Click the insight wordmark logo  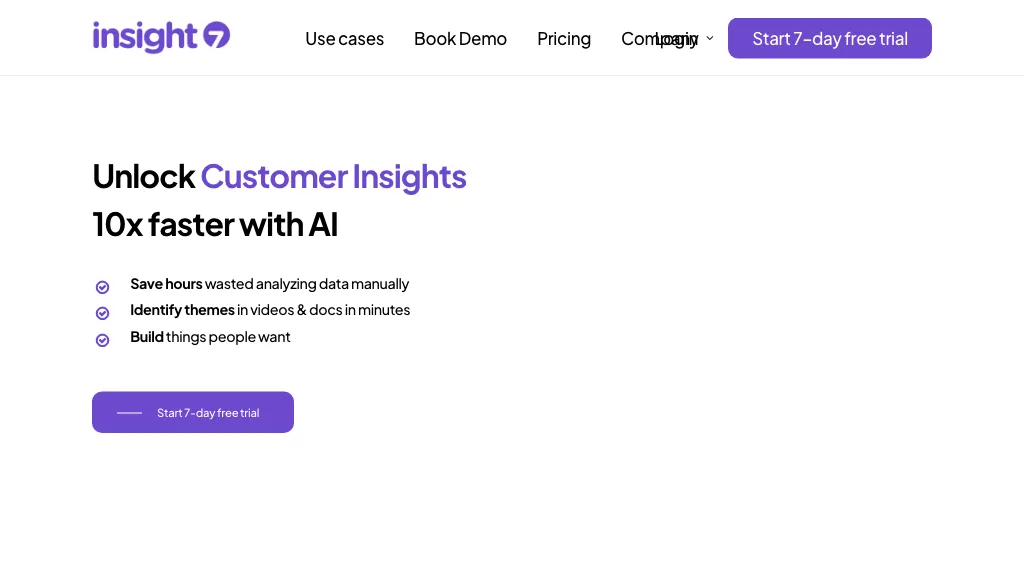tap(145, 37)
